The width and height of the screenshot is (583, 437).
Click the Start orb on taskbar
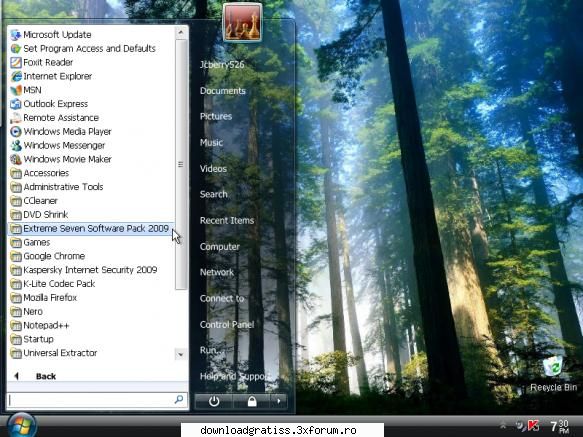[21, 425]
